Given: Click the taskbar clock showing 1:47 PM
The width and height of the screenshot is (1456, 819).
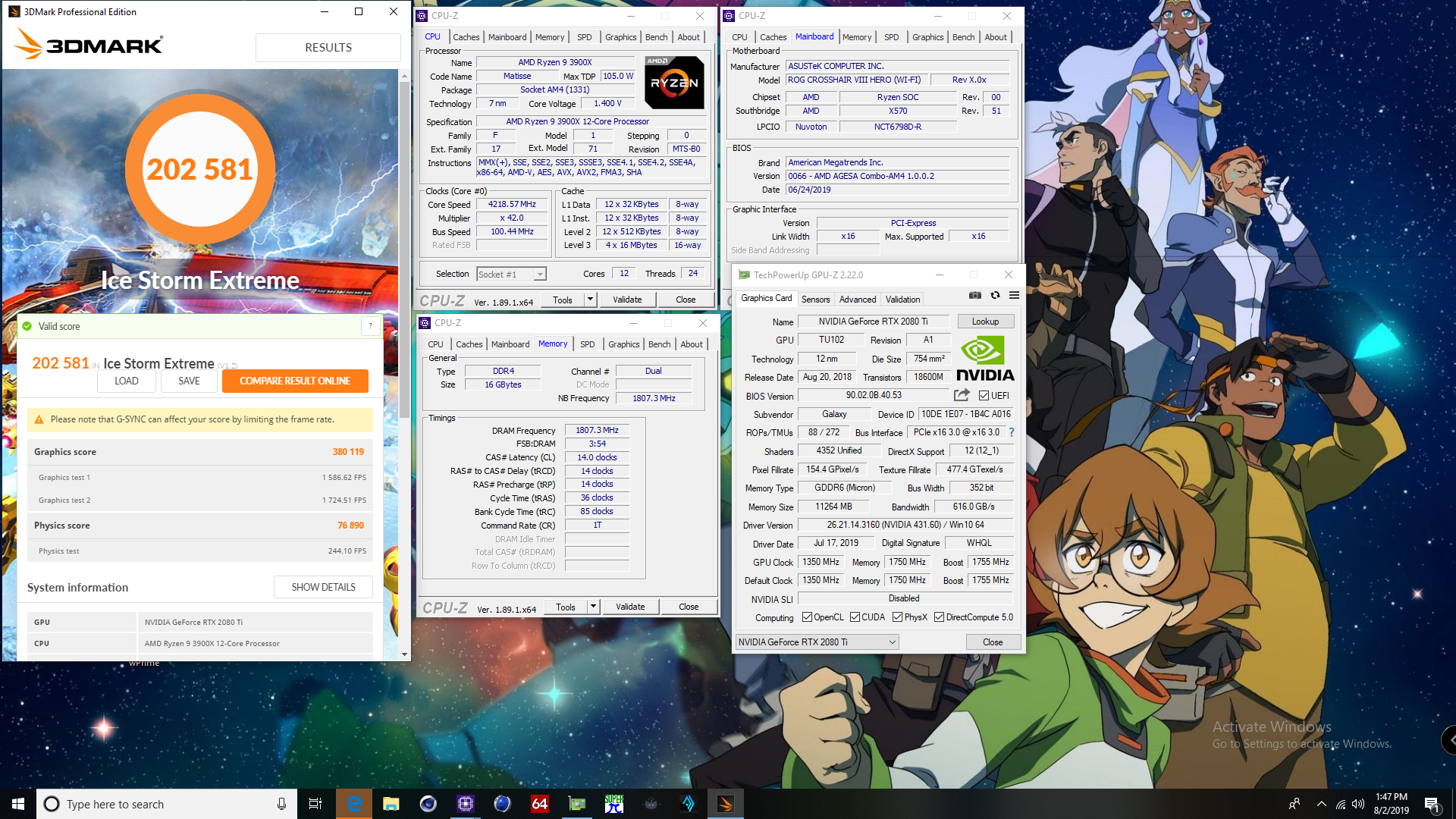Looking at the screenshot, I should 1392,804.
